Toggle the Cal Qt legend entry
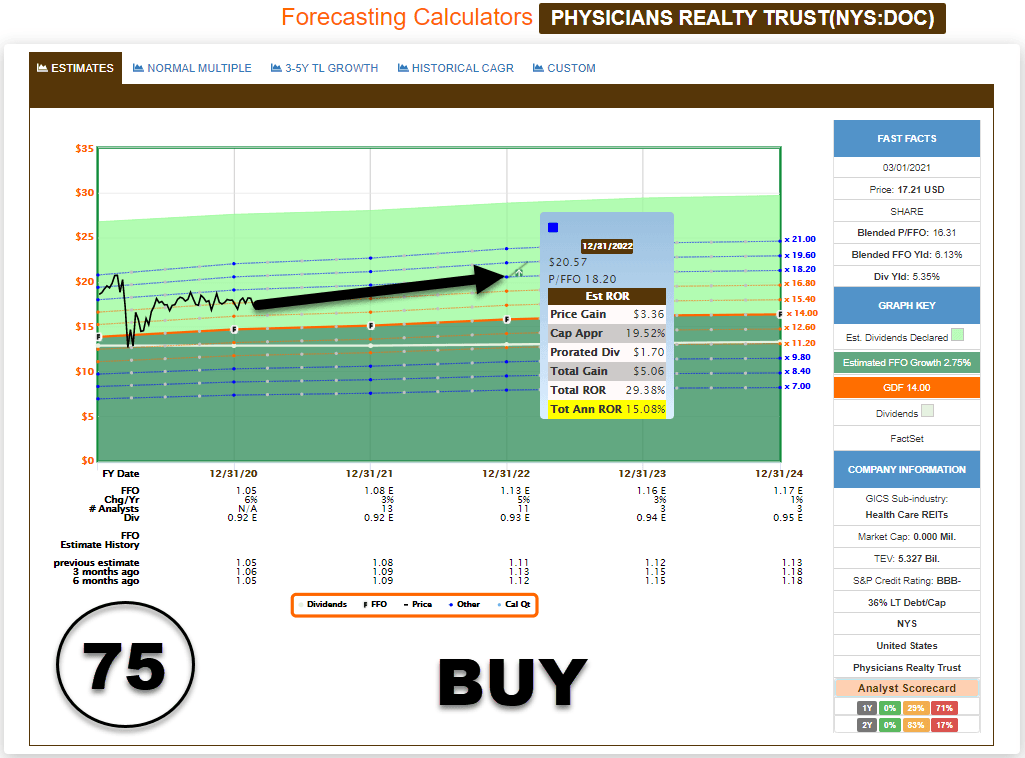Viewport: 1025px width, 758px height. 514,604
